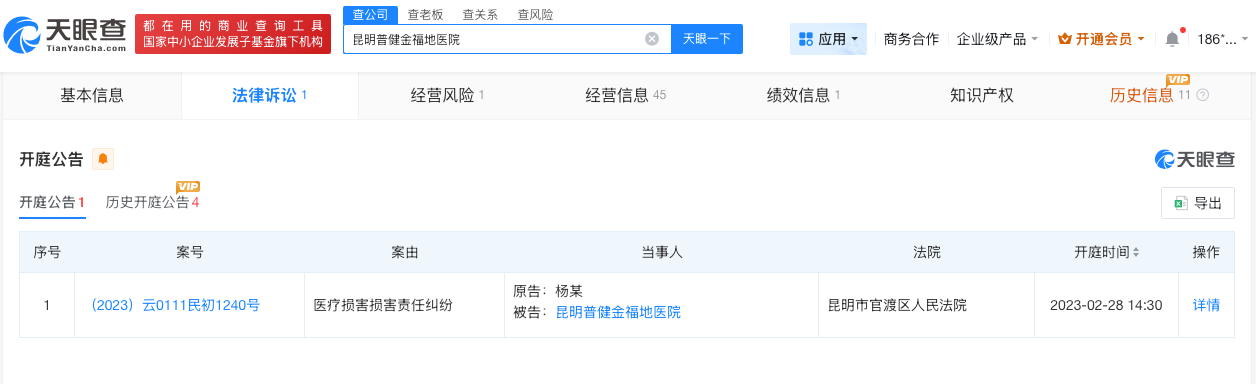This screenshot has height=384, width=1256.
Task: Click the 开庭公告 section heading
Action: 51,159
